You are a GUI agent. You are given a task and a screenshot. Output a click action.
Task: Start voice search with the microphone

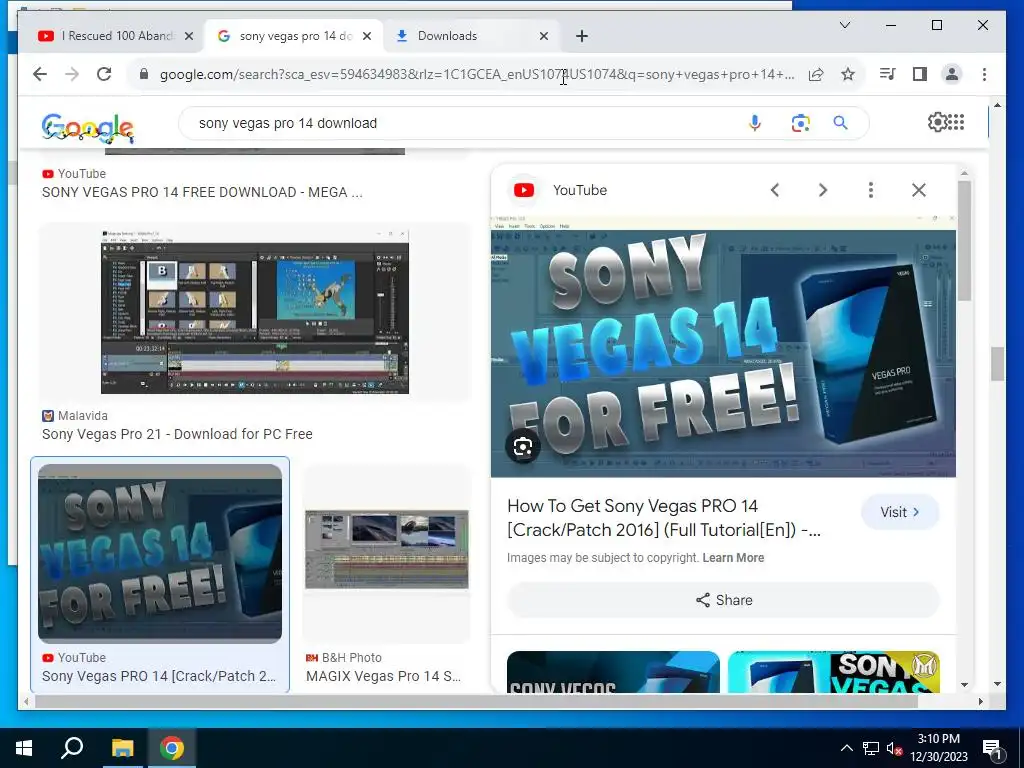[754, 123]
